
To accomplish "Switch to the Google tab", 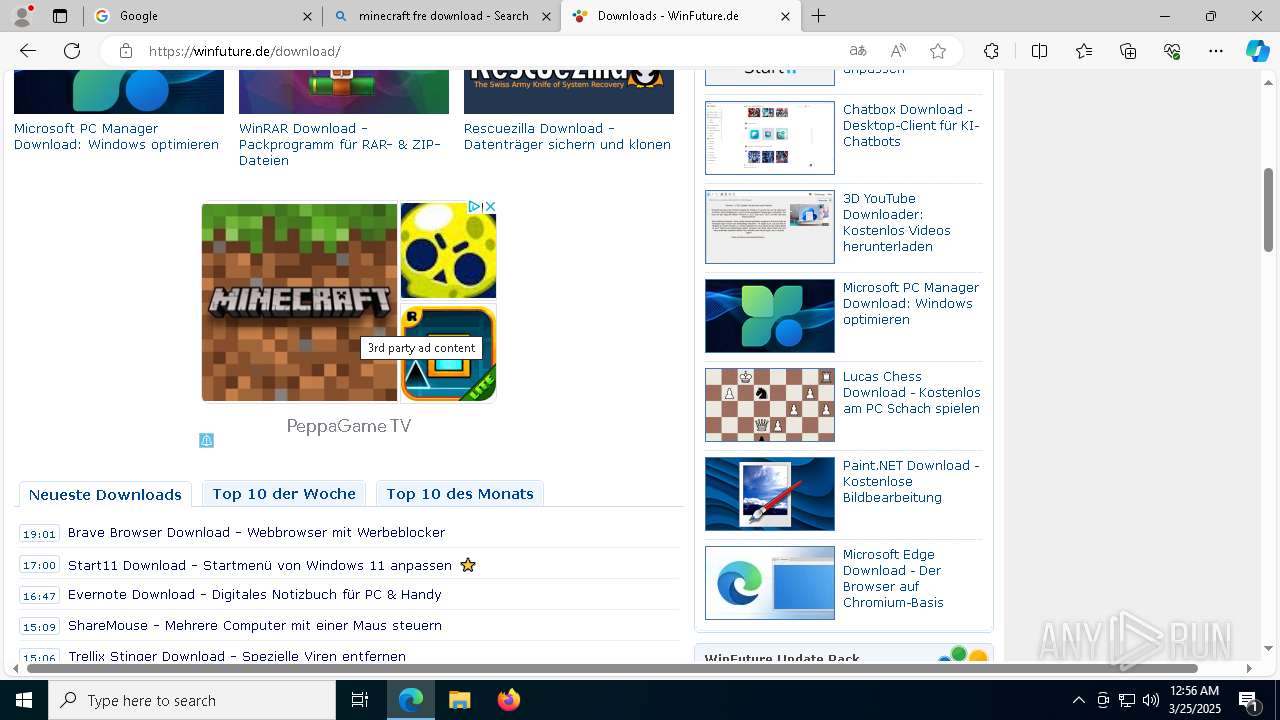I will (x=203, y=16).
